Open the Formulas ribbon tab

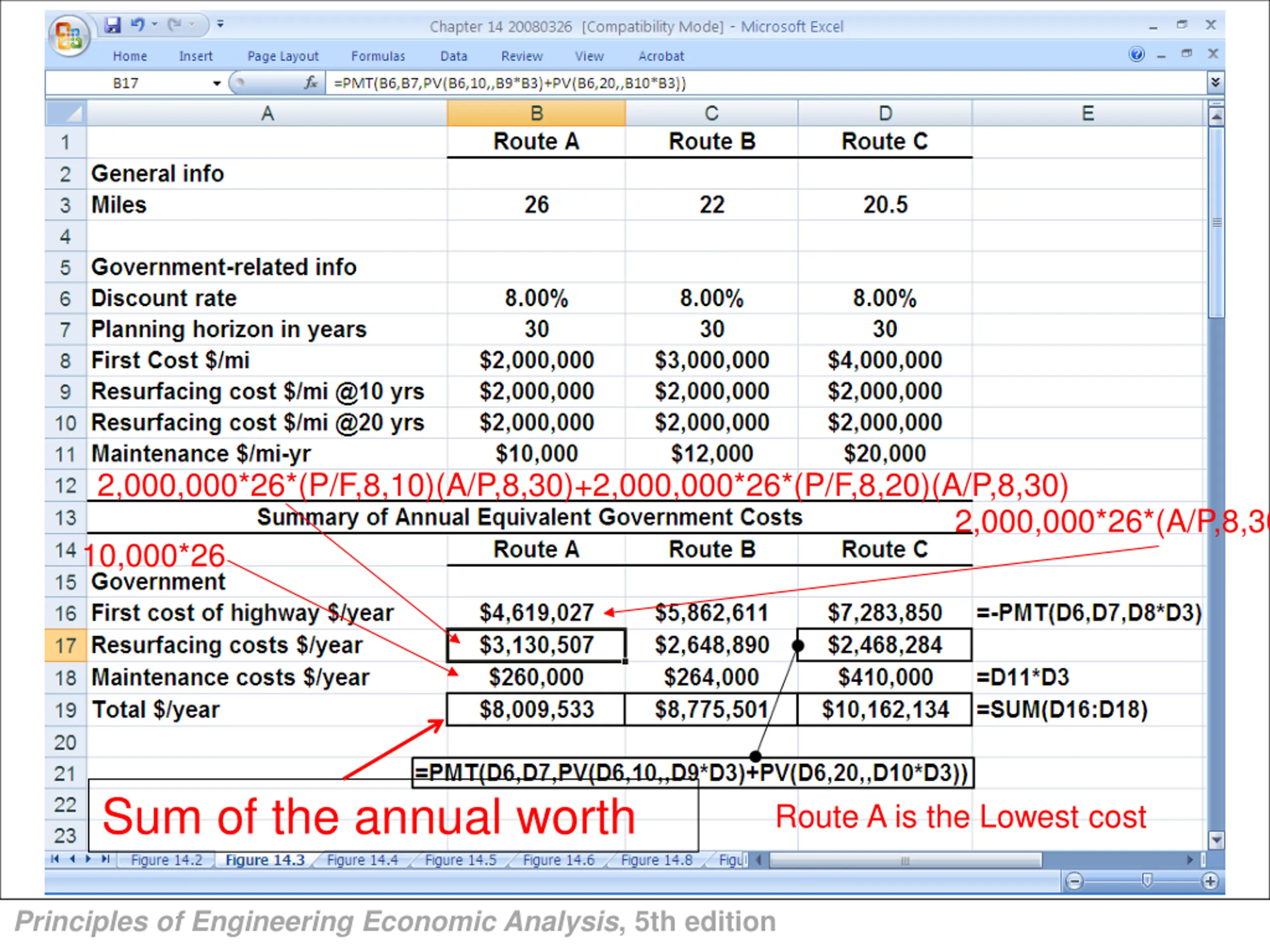pos(378,56)
